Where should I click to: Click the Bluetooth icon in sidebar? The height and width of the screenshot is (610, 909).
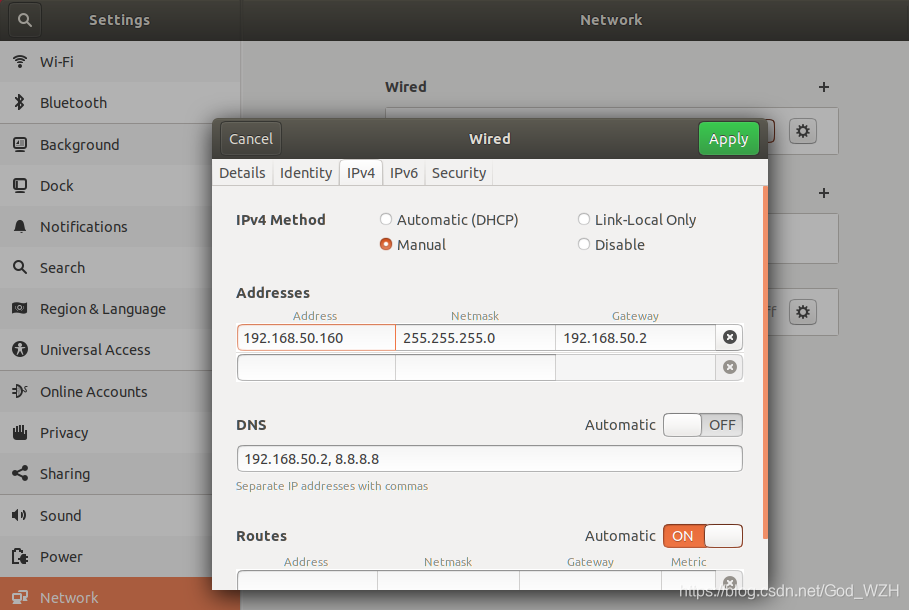20,102
